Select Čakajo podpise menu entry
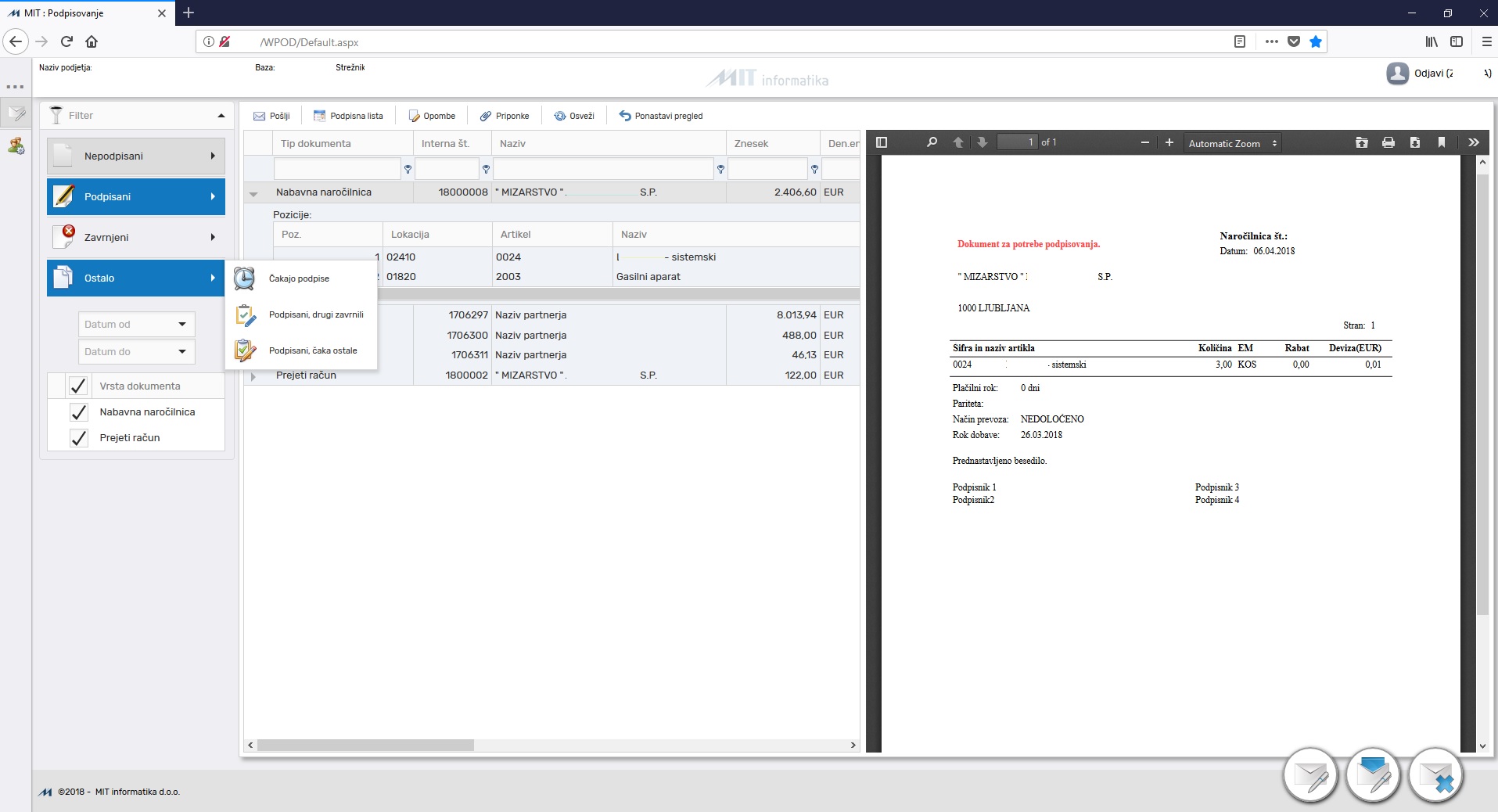Viewport: 1498px width, 812px height. click(300, 278)
